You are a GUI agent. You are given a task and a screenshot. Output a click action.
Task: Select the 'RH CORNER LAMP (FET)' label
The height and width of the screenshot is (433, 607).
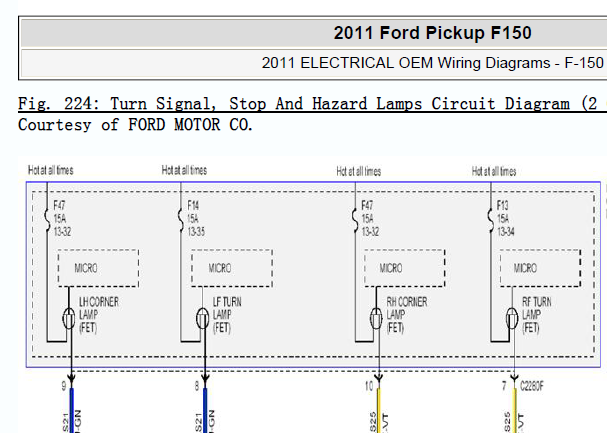(407, 315)
